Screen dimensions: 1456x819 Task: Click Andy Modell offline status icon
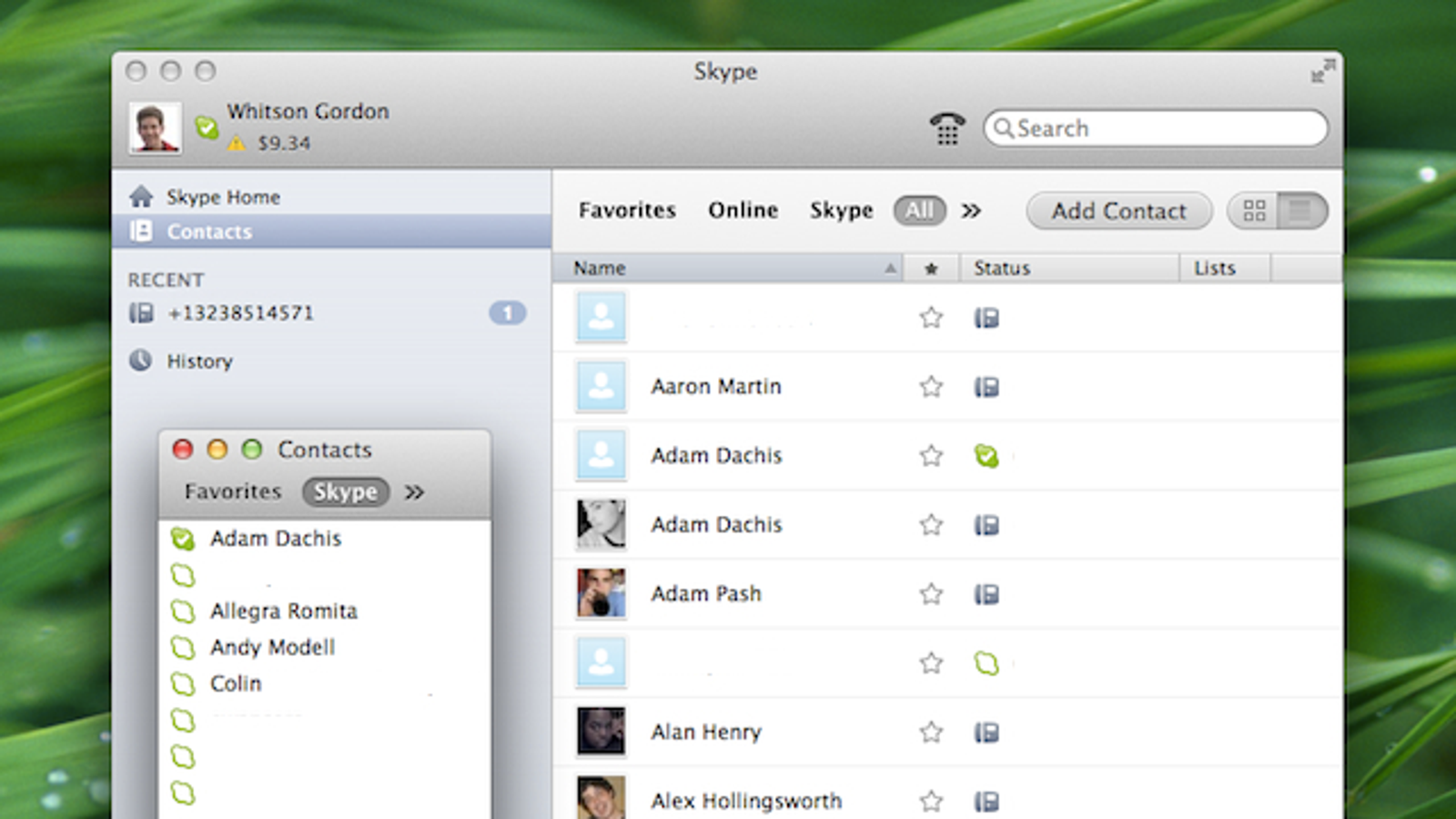[183, 648]
